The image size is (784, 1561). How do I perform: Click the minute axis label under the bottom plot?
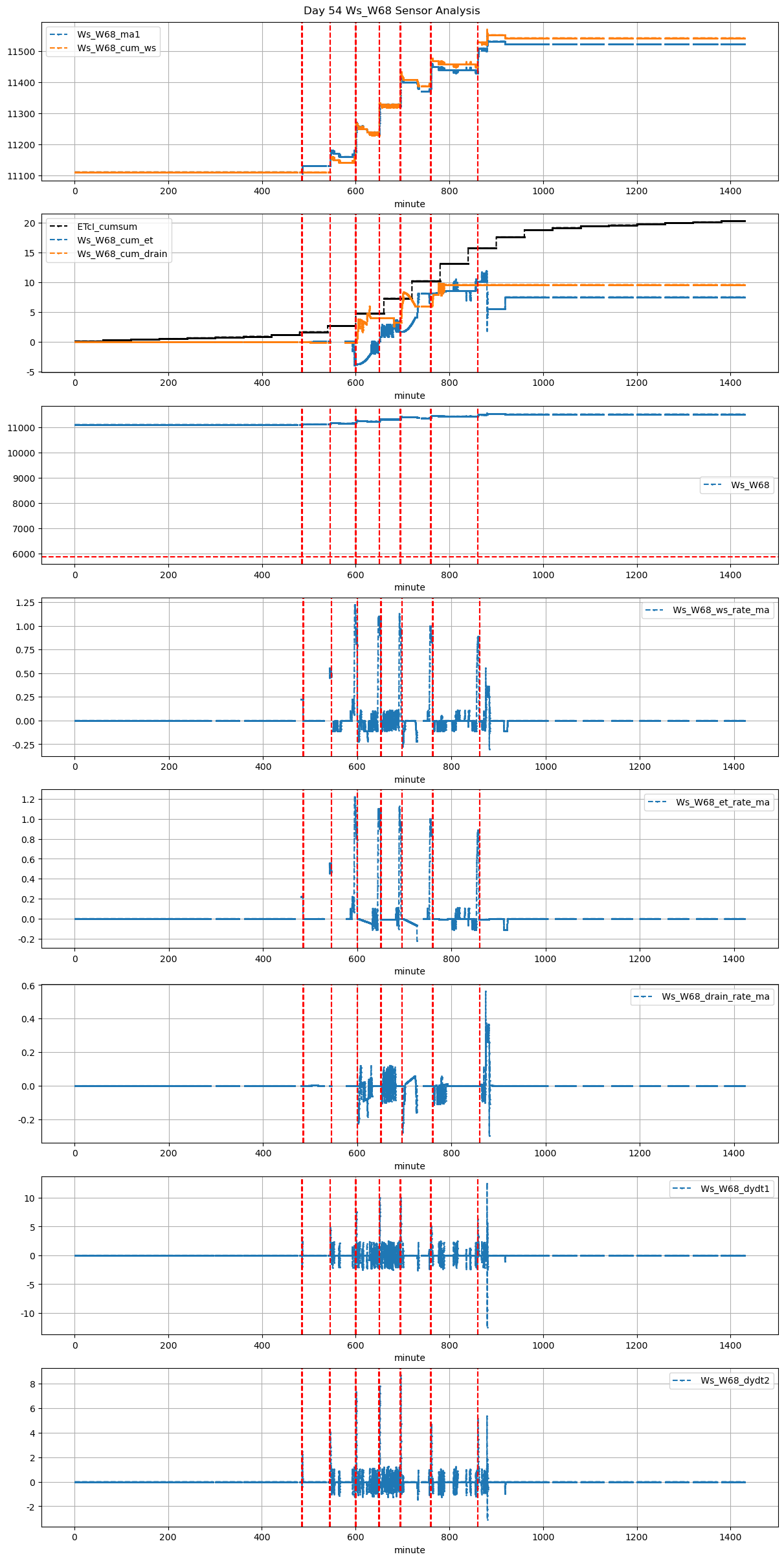[410, 1550]
